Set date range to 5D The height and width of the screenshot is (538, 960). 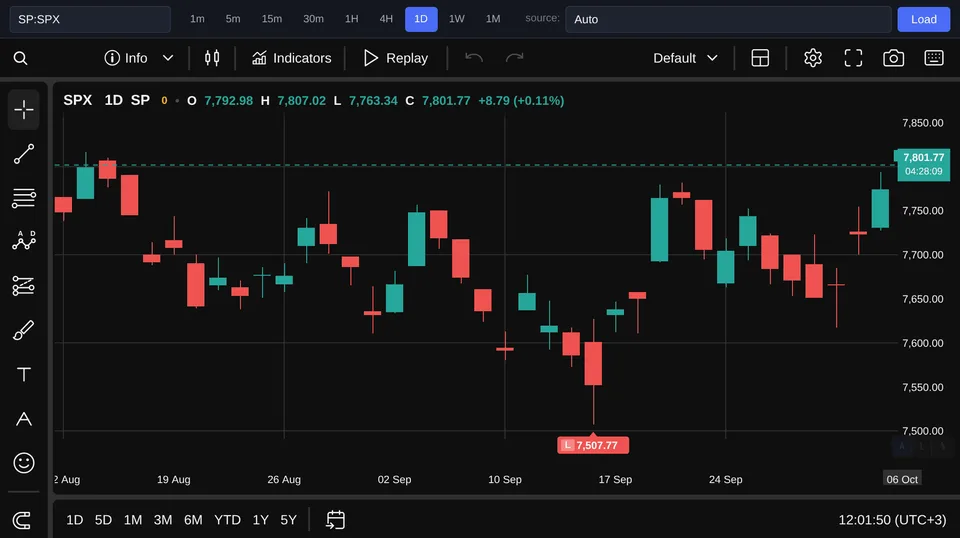pyautogui.click(x=103, y=520)
